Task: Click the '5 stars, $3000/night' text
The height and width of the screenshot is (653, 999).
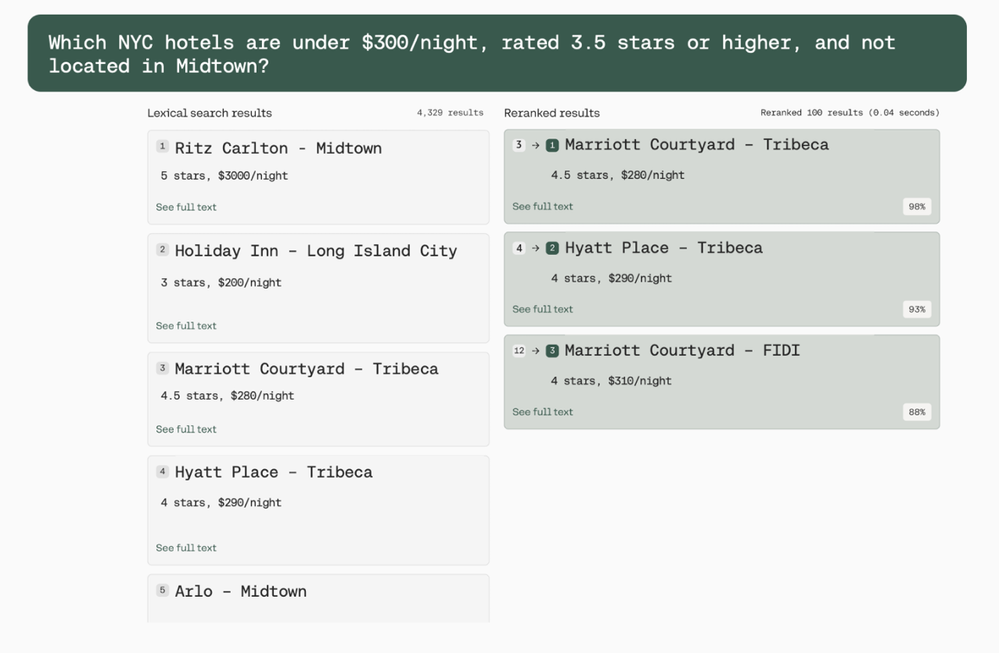Action: (224, 176)
